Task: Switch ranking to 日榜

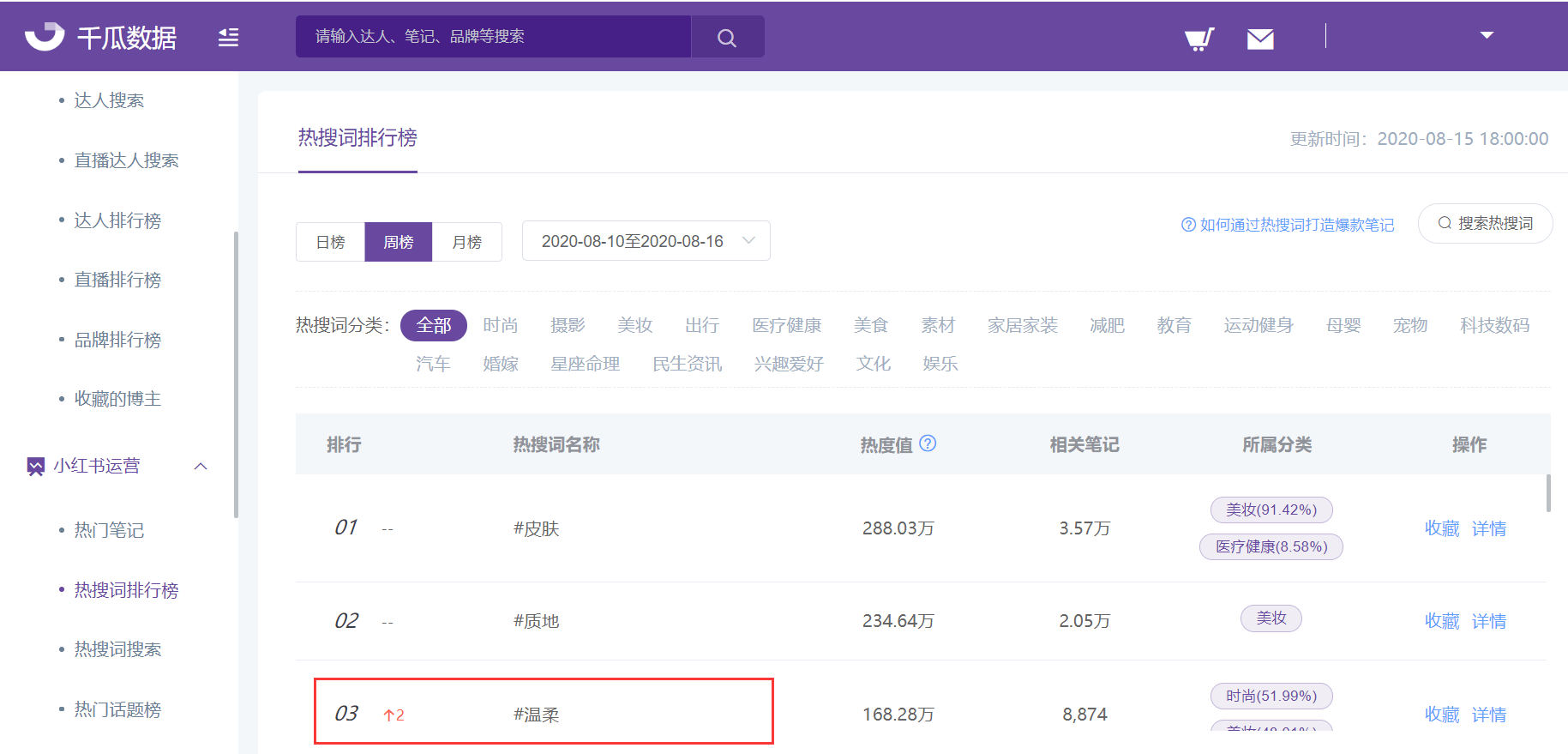Action: click(x=330, y=242)
